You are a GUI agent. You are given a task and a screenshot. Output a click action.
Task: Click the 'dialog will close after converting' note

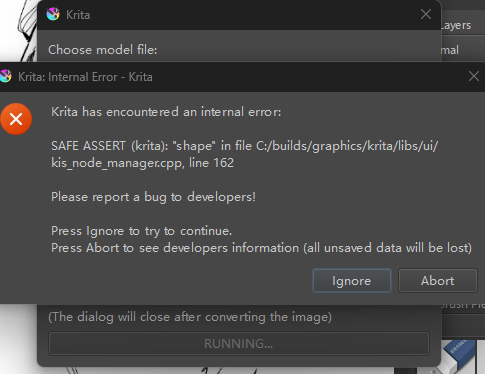pos(190,317)
